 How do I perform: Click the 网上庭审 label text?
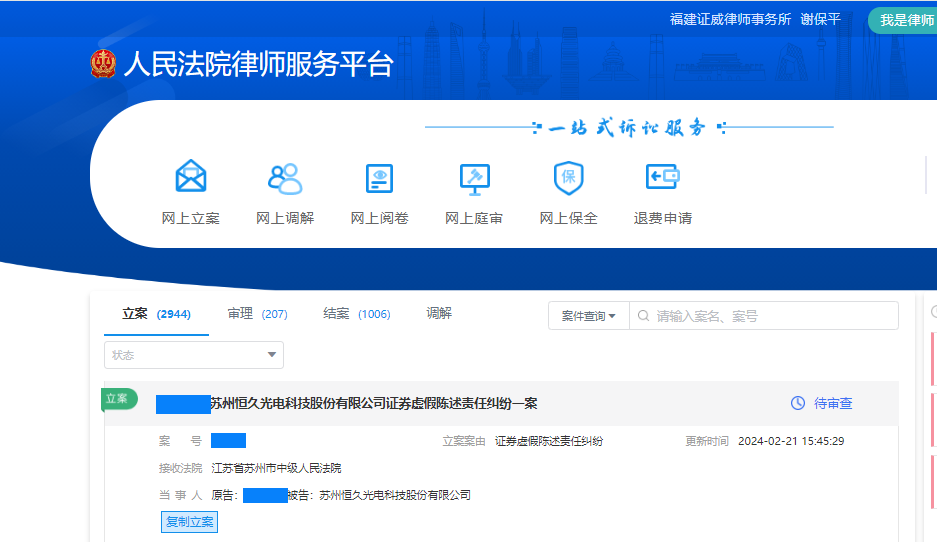(x=474, y=218)
